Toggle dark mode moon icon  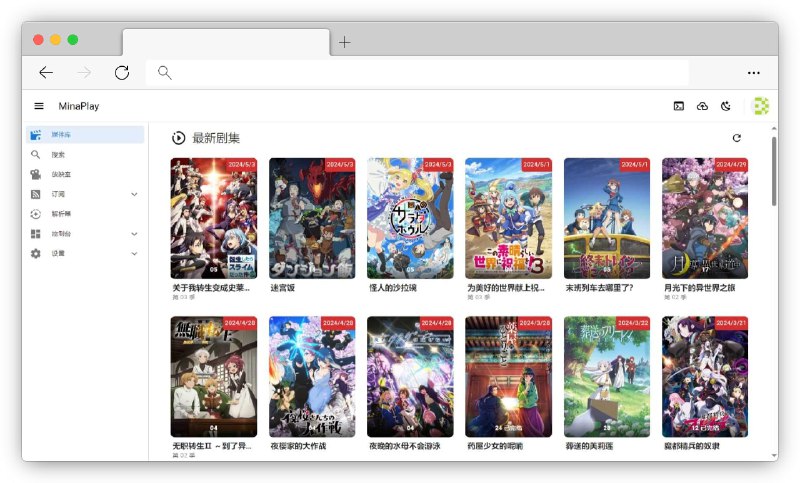(x=726, y=106)
